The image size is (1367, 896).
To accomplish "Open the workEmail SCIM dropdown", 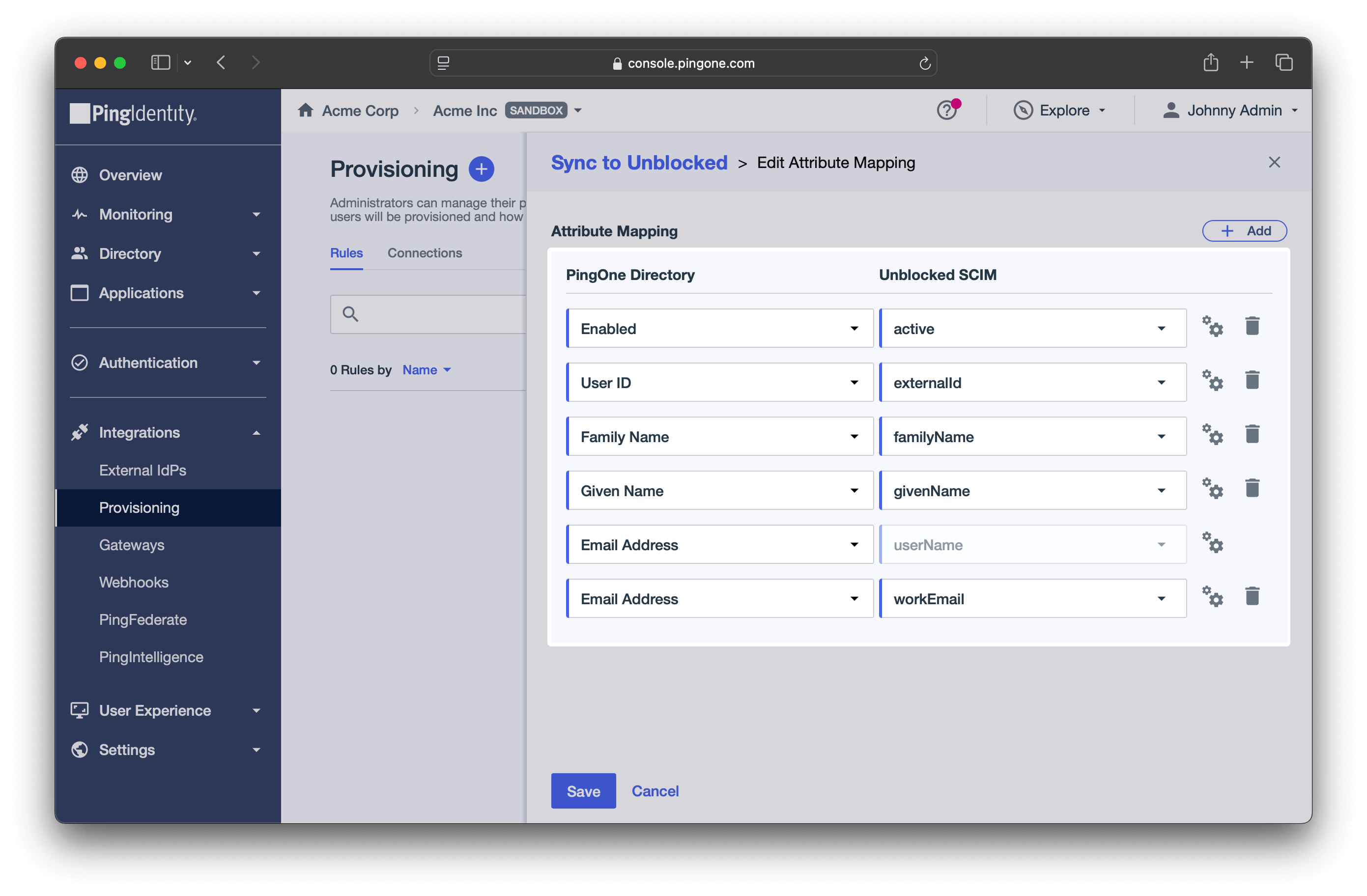I will click(x=1033, y=598).
